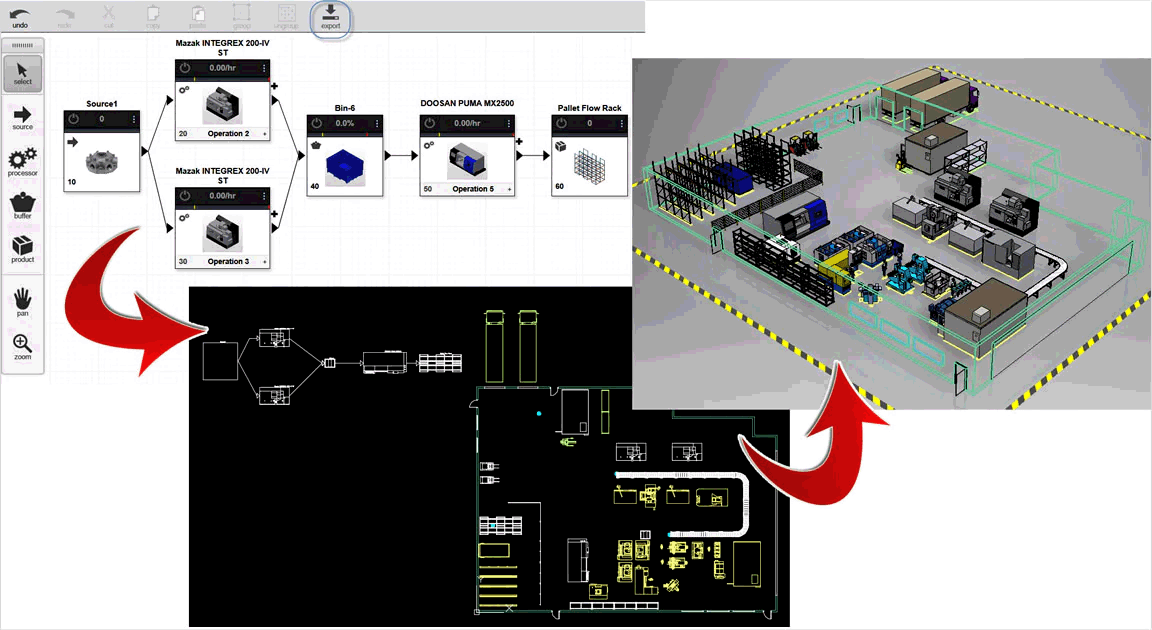1152x630 pixels.
Task: Click the undo toolbar button
Action: (x=20, y=18)
